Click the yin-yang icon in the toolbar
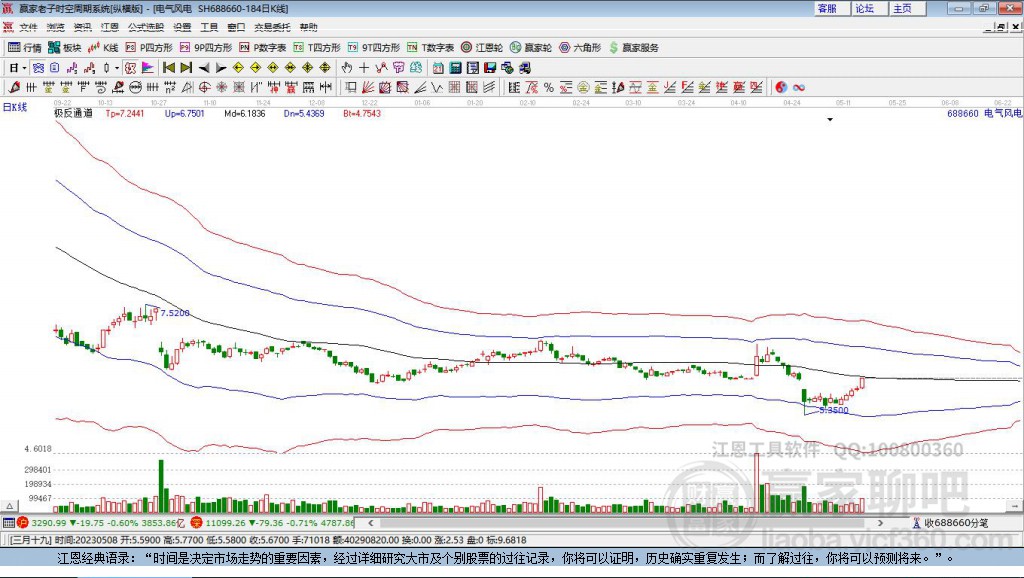This screenshot has width=1024, height=578. (x=781, y=88)
